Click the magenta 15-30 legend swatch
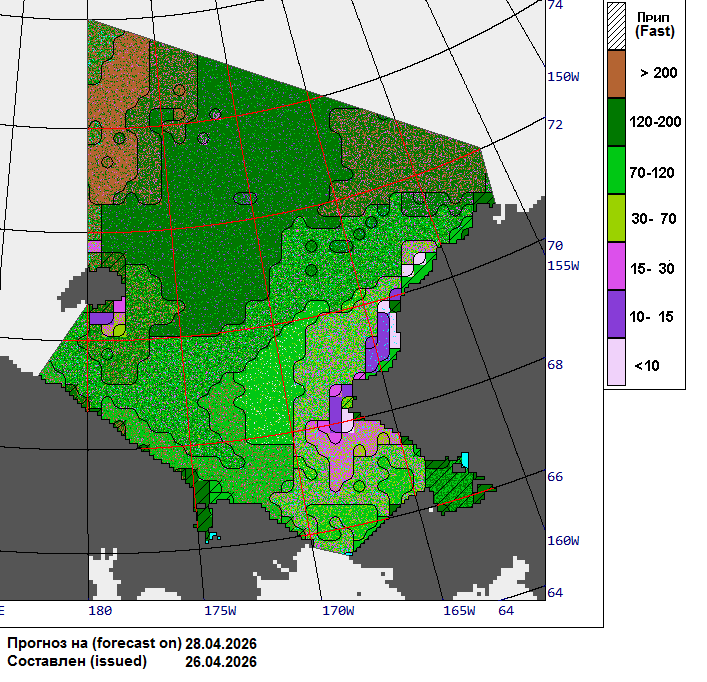The width and height of the screenshot is (707, 682). [x=616, y=267]
